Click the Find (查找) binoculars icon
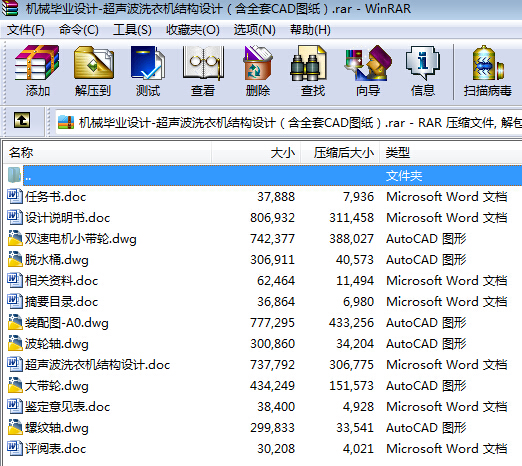The width and height of the screenshot is (522, 466). coord(308,63)
